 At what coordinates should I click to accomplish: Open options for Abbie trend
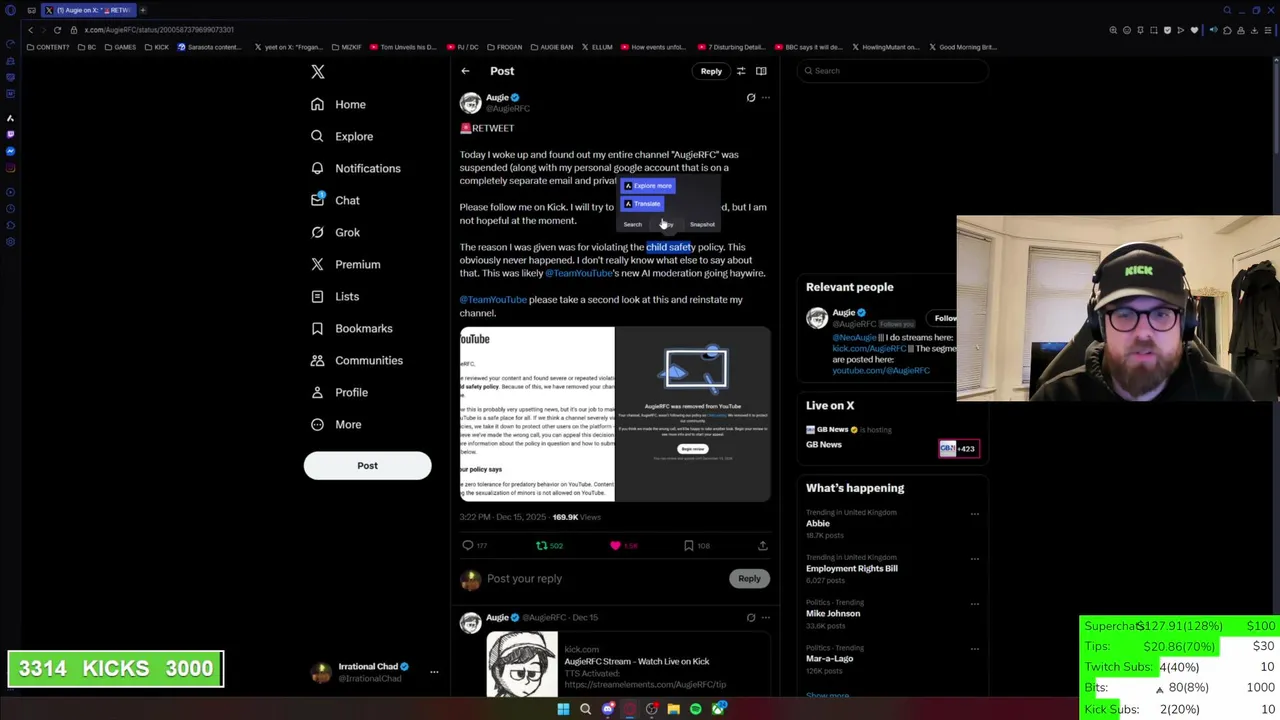[975, 514]
